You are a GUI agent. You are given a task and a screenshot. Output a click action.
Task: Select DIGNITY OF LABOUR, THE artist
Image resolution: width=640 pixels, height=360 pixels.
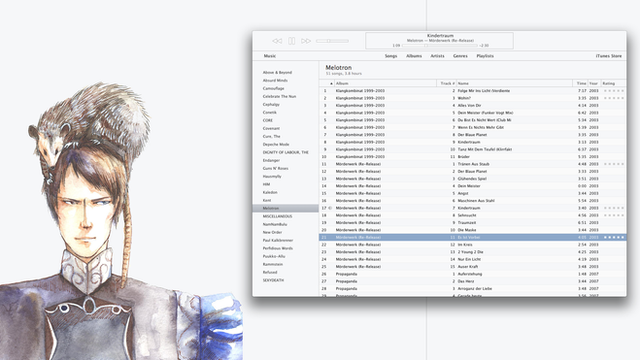pyautogui.click(x=286, y=152)
